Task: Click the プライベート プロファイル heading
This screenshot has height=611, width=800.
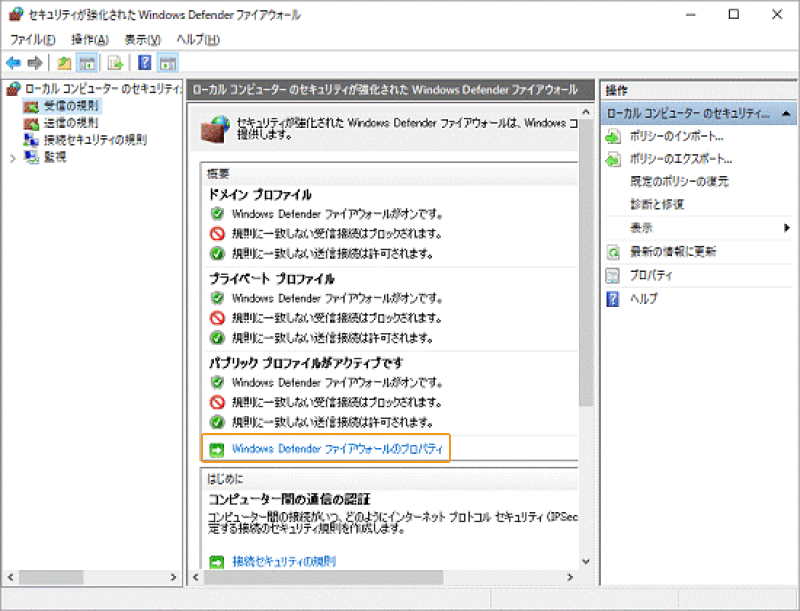Action: point(271,279)
